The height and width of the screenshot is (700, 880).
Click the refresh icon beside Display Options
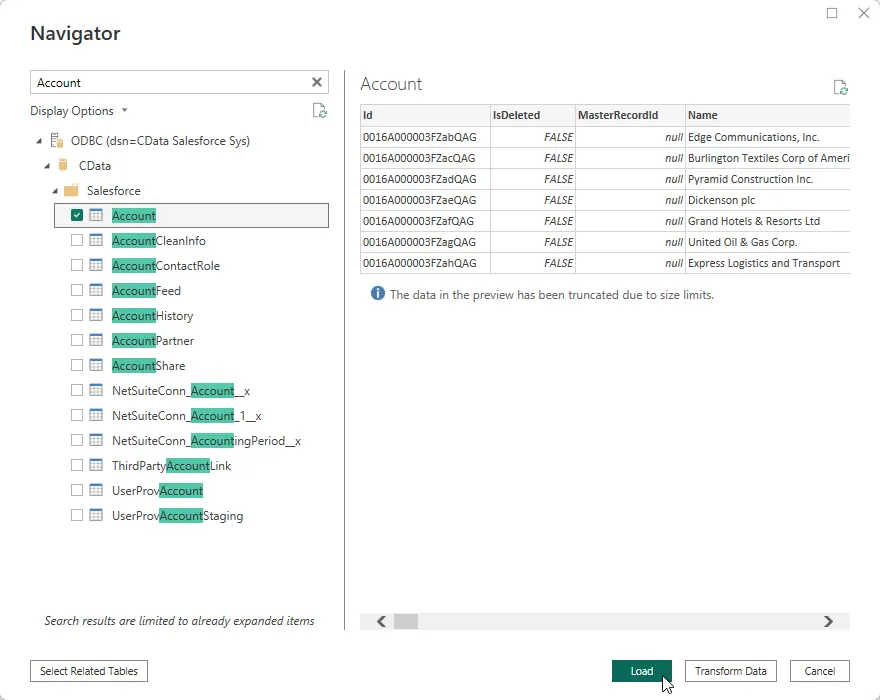(319, 111)
